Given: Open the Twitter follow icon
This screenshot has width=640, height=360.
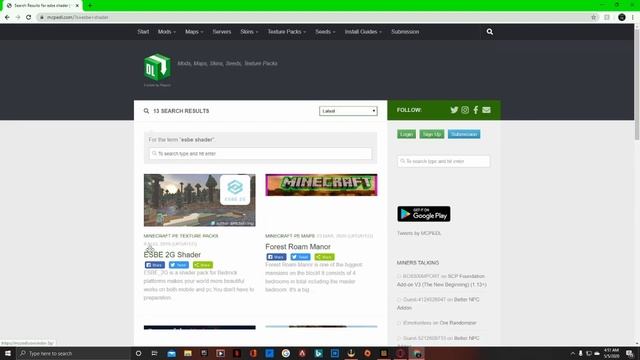Looking at the screenshot, I should (454, 110).
